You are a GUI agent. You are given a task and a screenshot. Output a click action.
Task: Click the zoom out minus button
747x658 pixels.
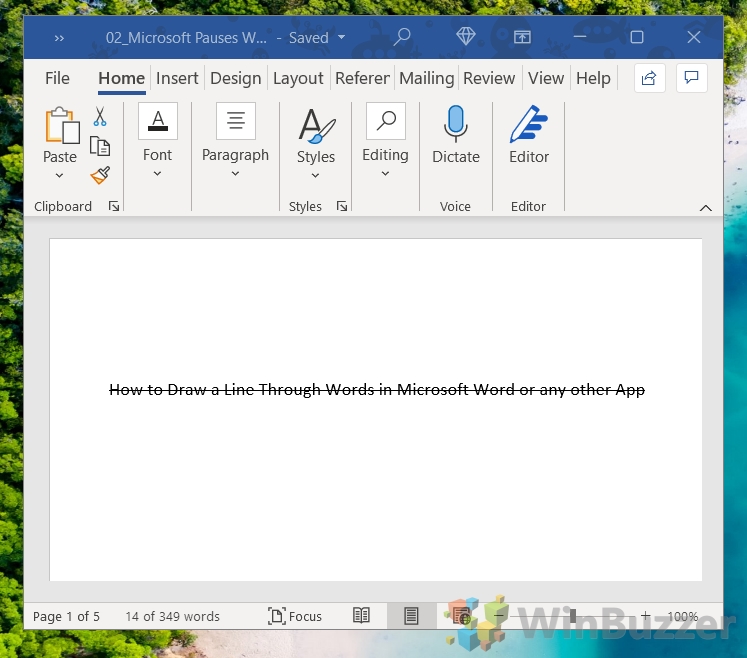point(499,616)
